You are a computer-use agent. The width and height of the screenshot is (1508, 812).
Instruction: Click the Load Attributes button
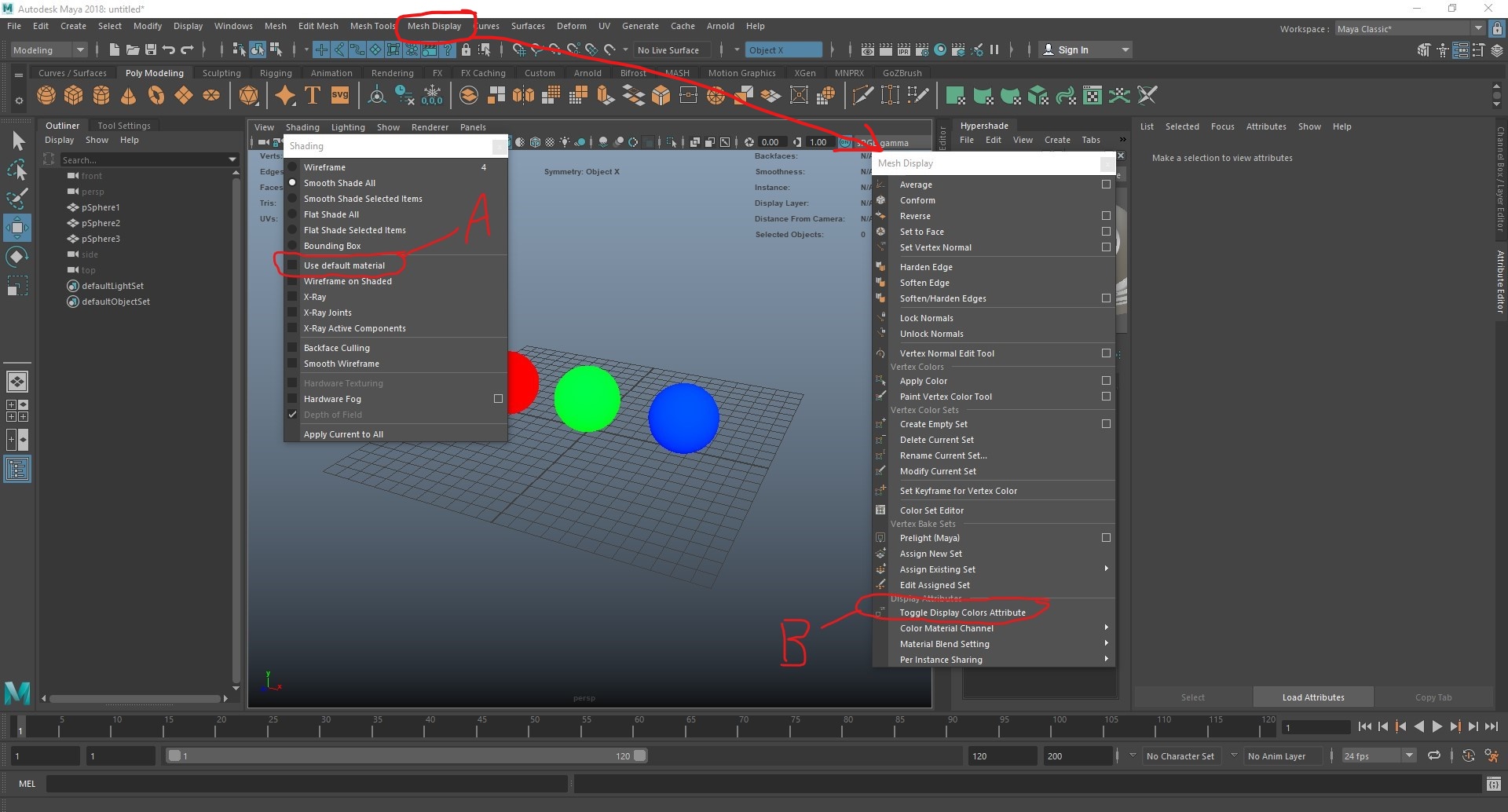1313,697
